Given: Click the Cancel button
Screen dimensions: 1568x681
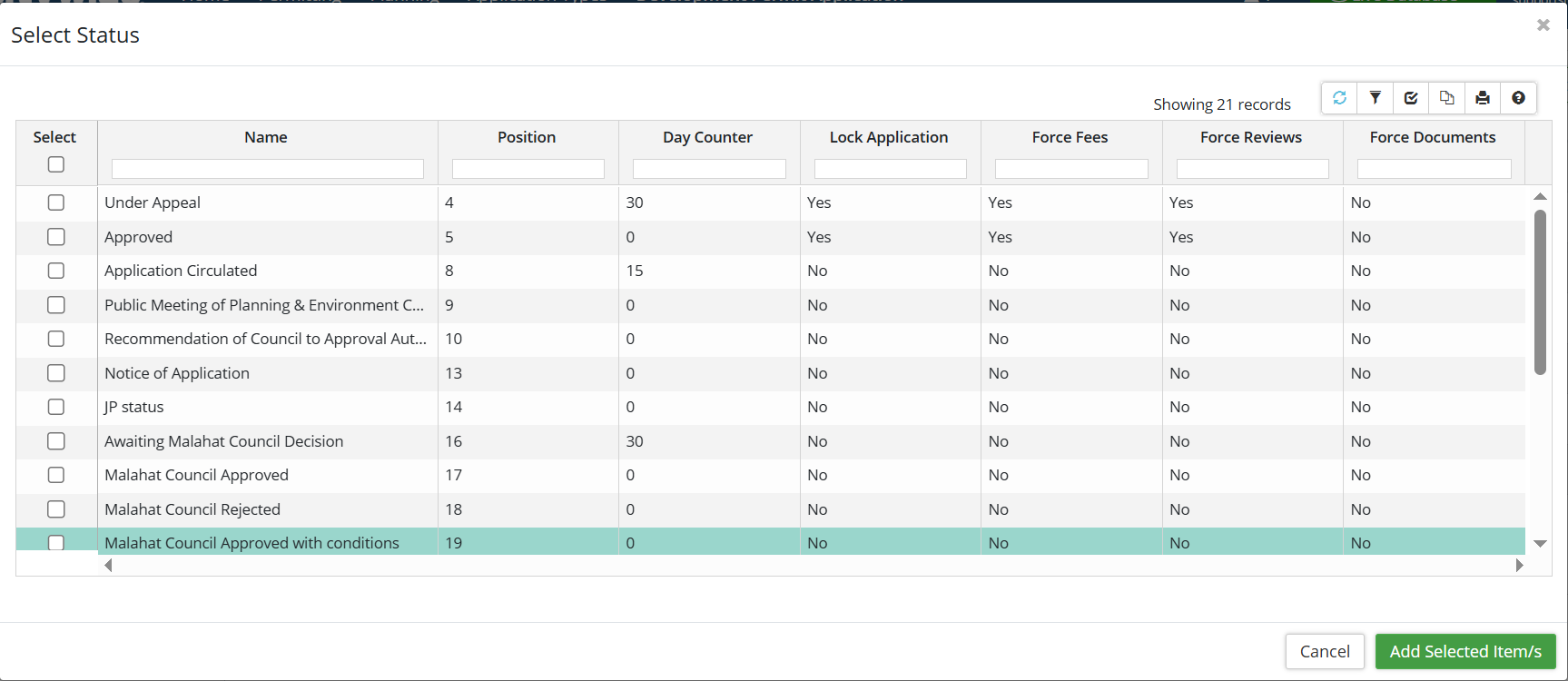Looking at the screenshot, I should pyautogui.click(x=1324, y=651).
